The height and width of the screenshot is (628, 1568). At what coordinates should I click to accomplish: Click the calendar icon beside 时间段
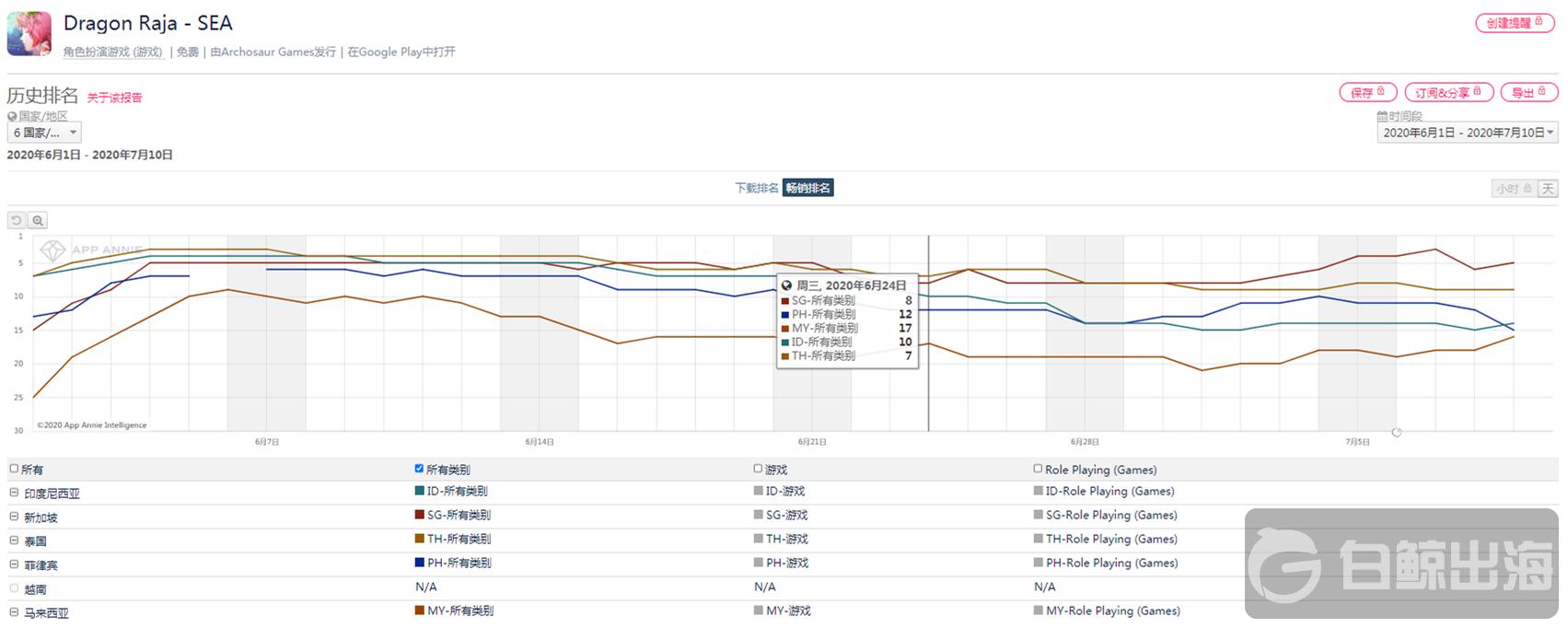(1382, 117)
